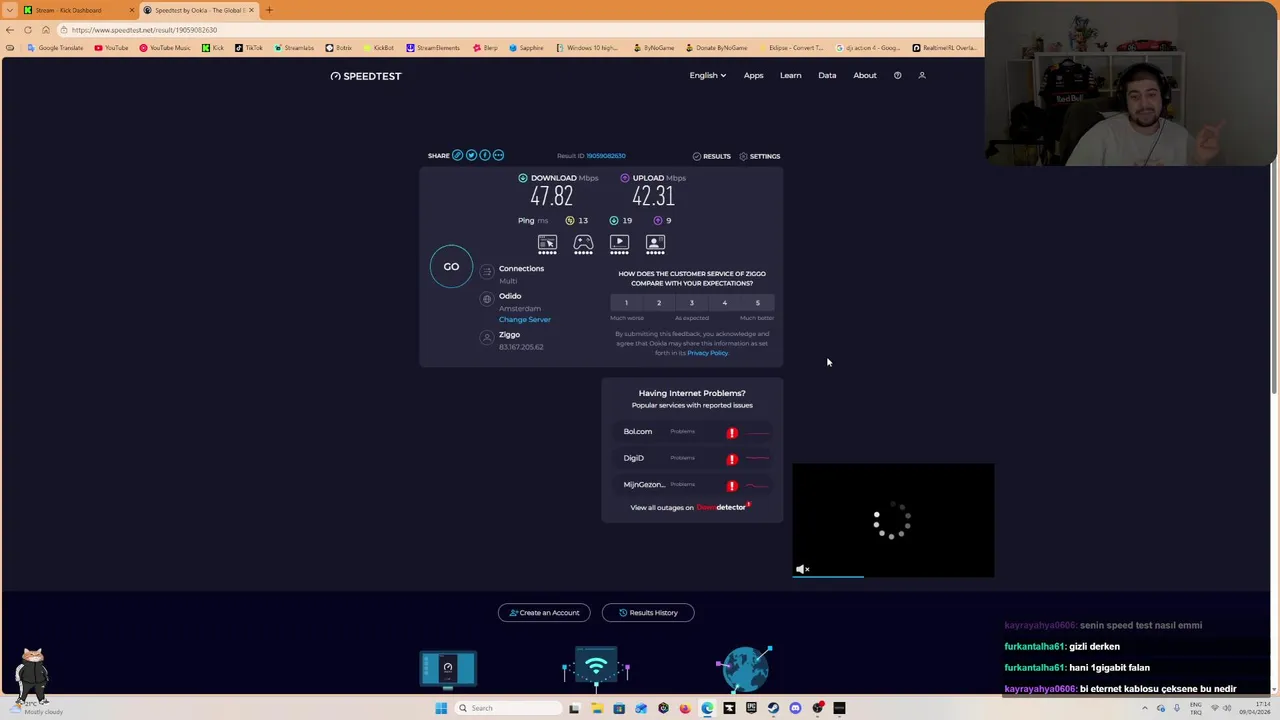Click the Connections mode icon
1280x720 pixels.
487,271
